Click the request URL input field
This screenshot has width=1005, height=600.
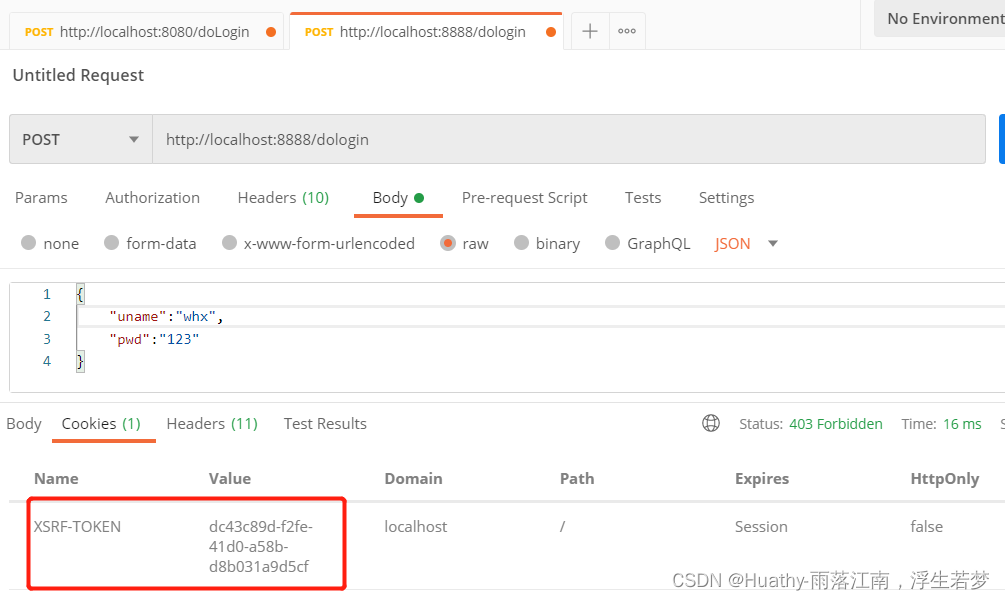click(568, 139)
